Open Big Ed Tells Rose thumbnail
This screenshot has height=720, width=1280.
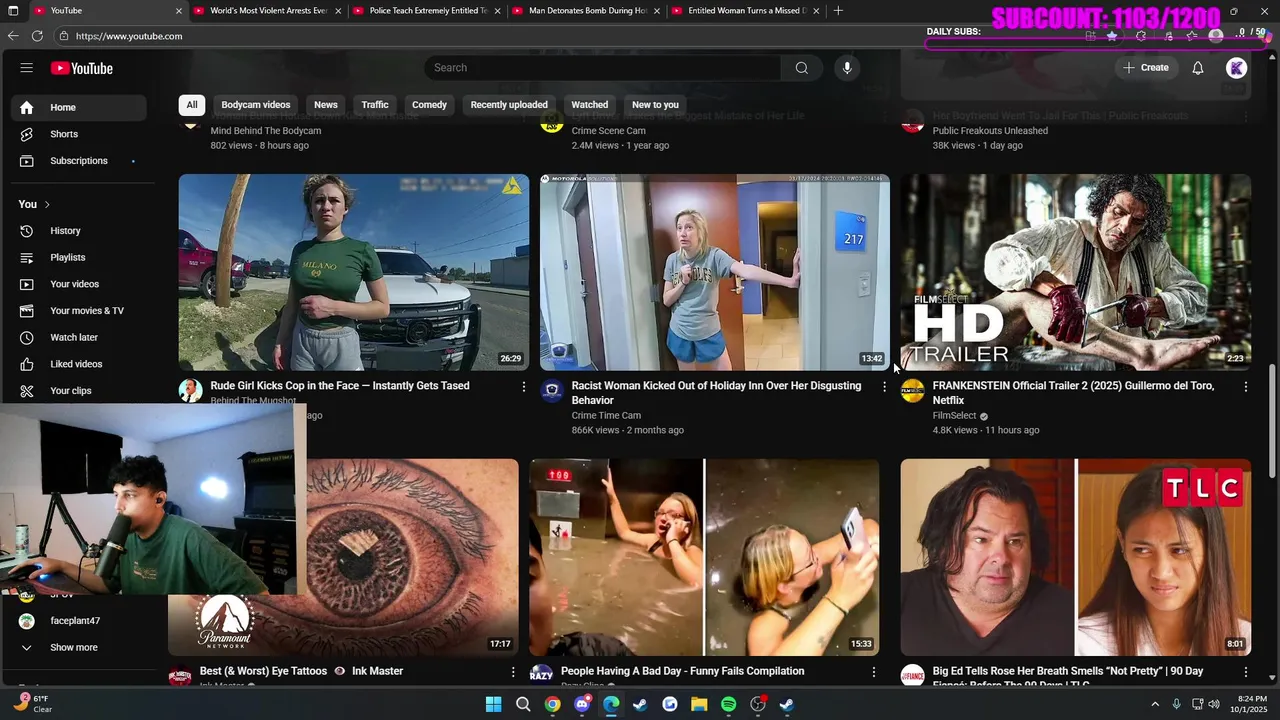click(x=1076, y=557)
